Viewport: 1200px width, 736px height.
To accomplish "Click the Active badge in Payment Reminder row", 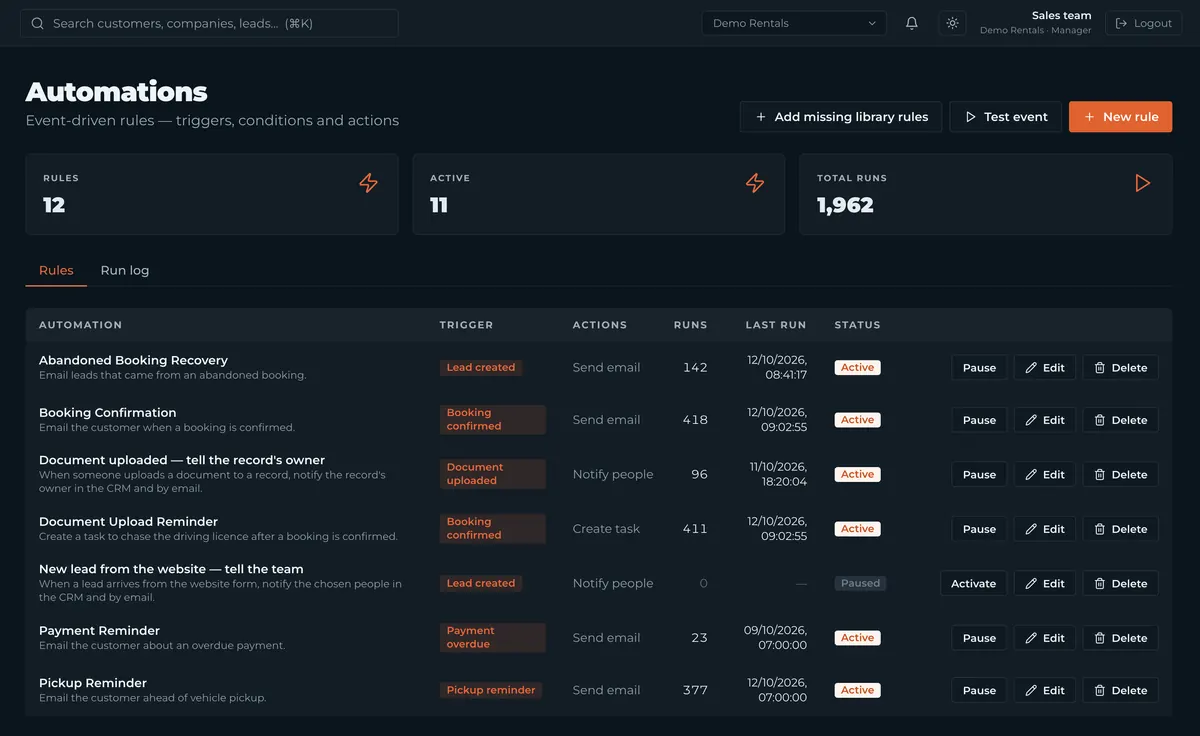I will click(x=857, y=638).
